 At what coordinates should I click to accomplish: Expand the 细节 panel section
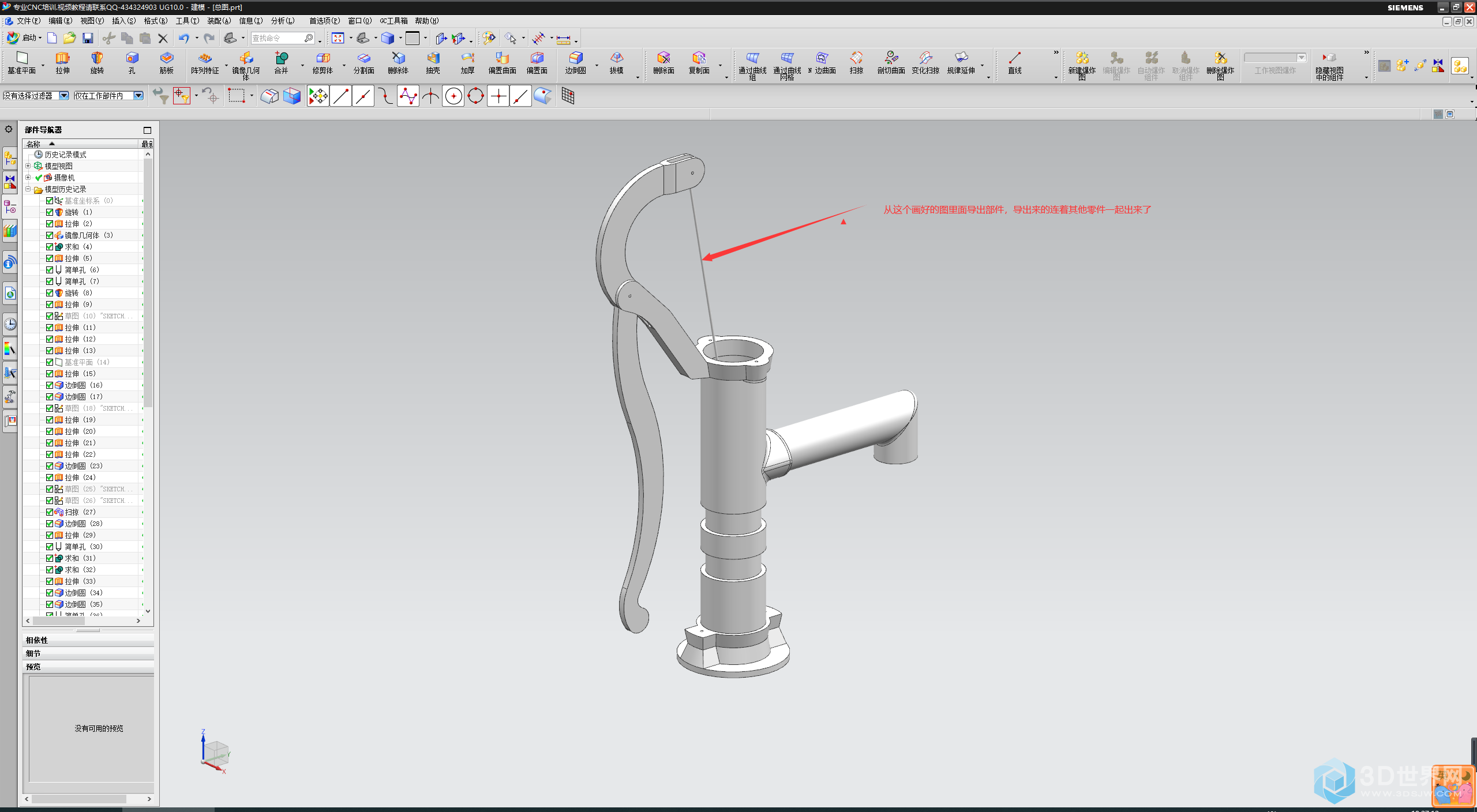(88, 653)
